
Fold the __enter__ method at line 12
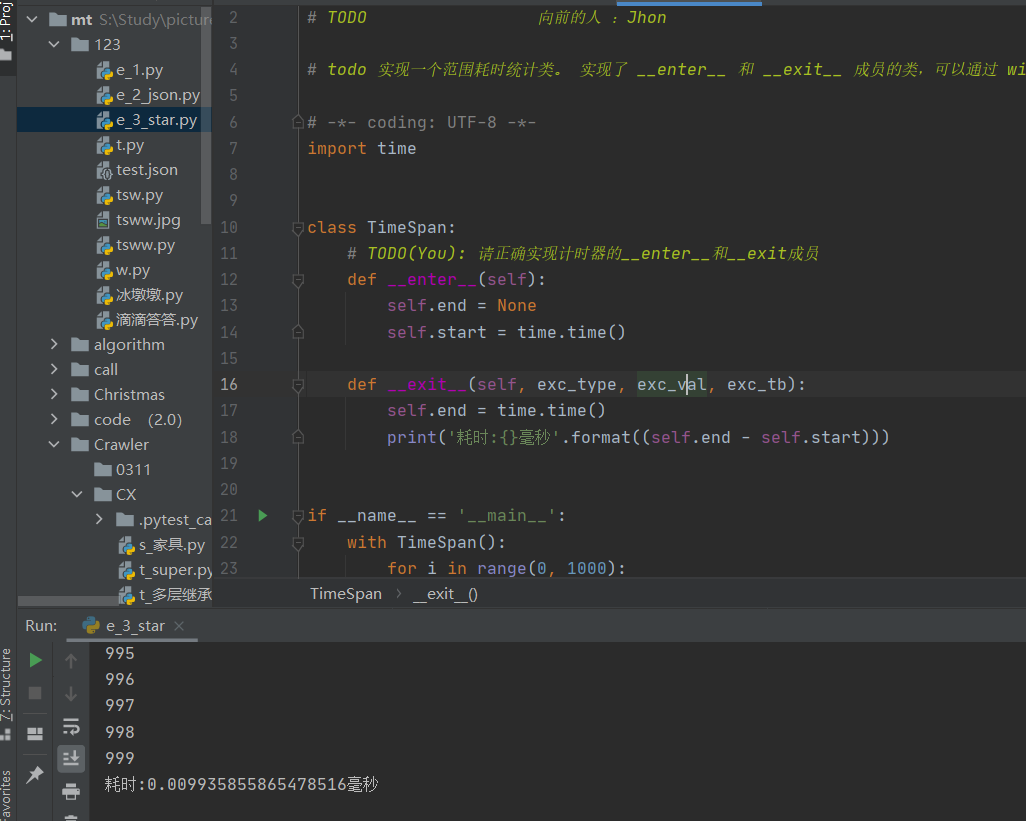298,280
